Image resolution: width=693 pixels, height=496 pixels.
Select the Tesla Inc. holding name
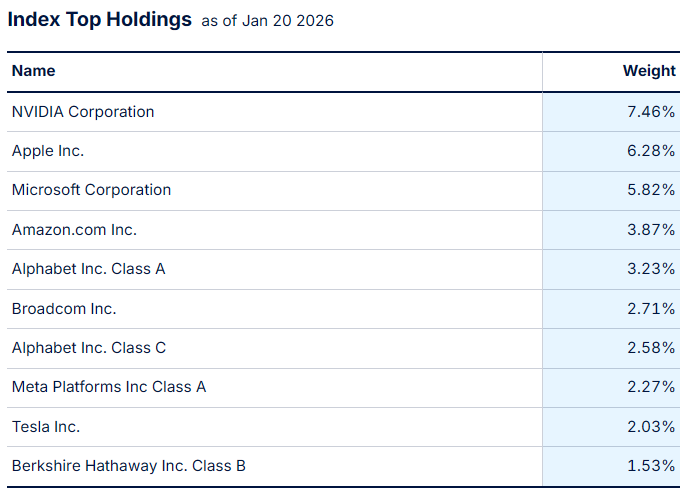tap(46, 427)
